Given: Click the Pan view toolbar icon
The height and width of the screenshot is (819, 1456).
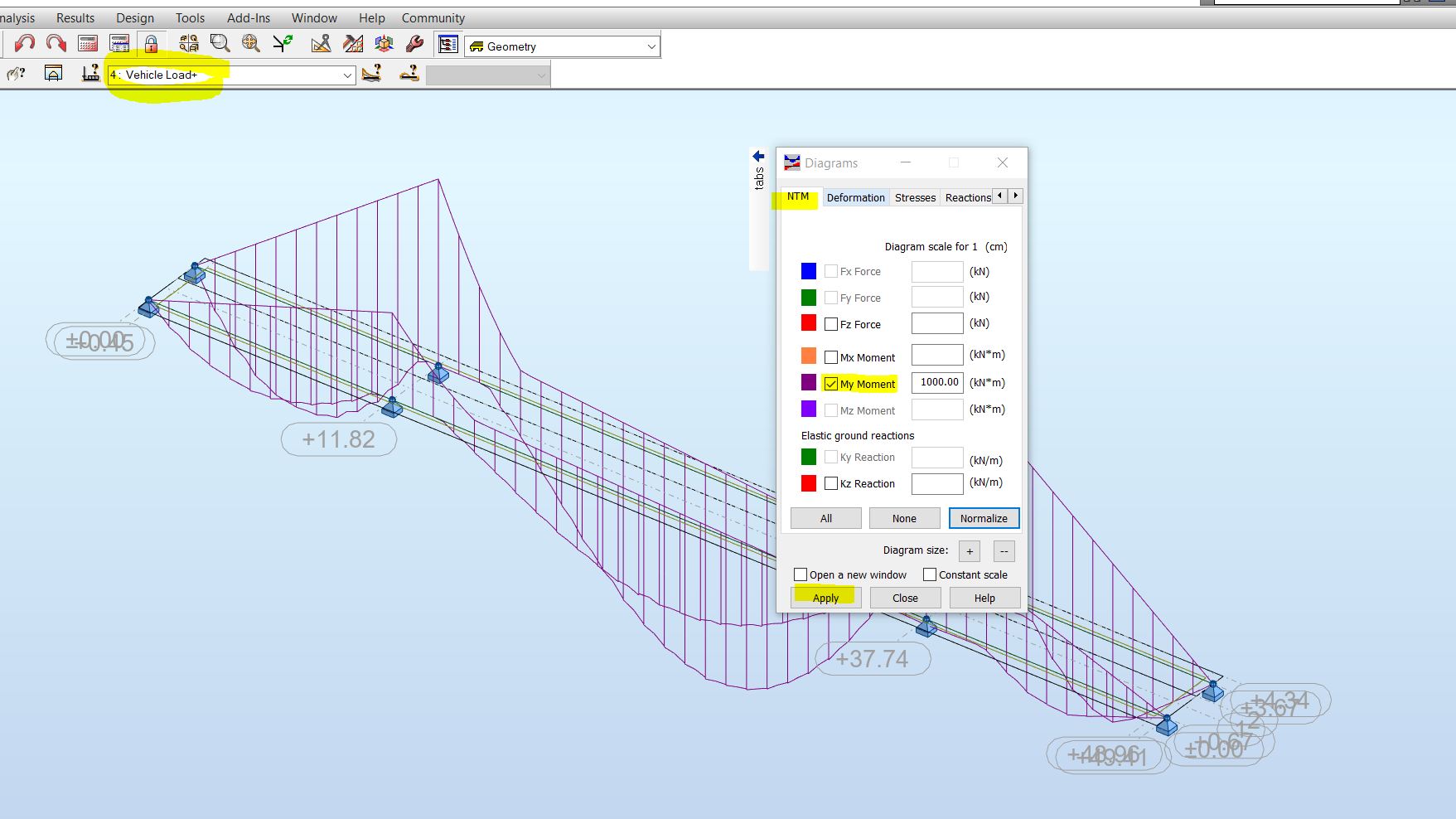Looking at the screenshot, I should (x=249, y=43).
